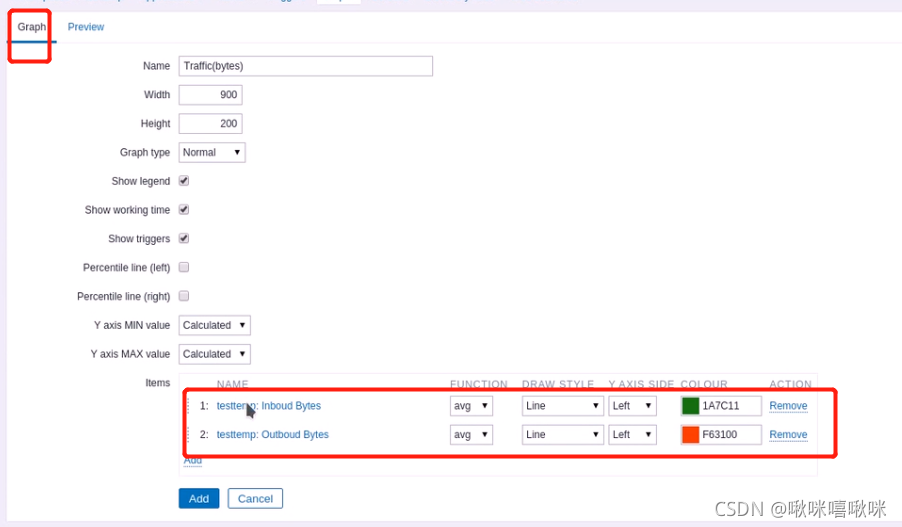
Task: Click the blue Add button
Action: [199, 499]
